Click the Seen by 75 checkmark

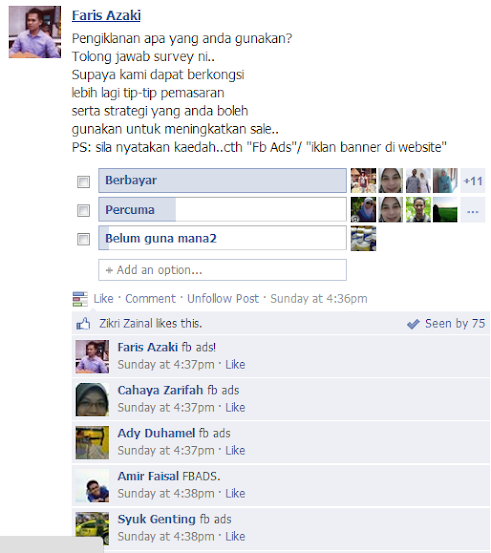413,324
